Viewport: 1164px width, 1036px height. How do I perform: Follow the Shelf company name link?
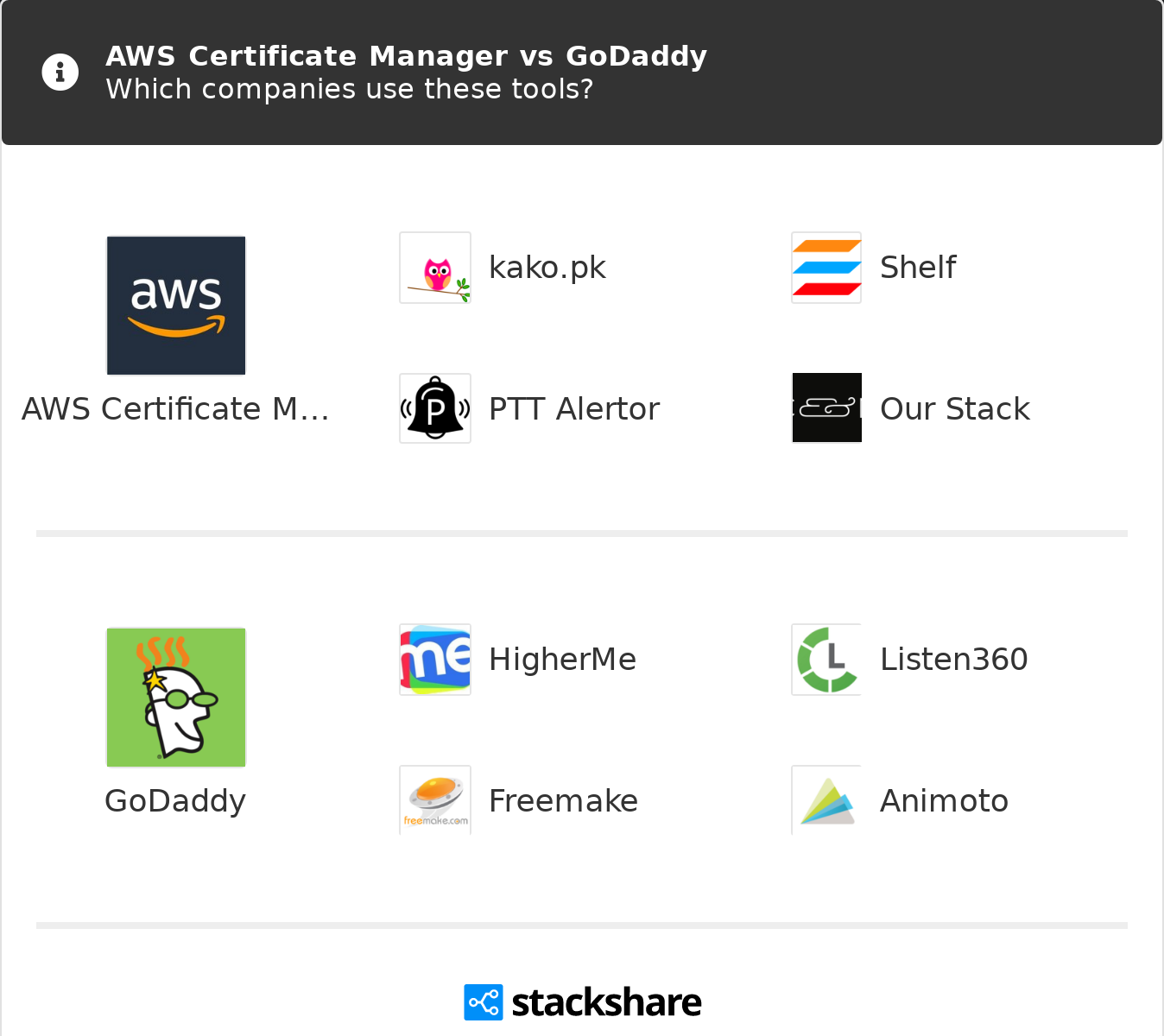pos(918,268)
